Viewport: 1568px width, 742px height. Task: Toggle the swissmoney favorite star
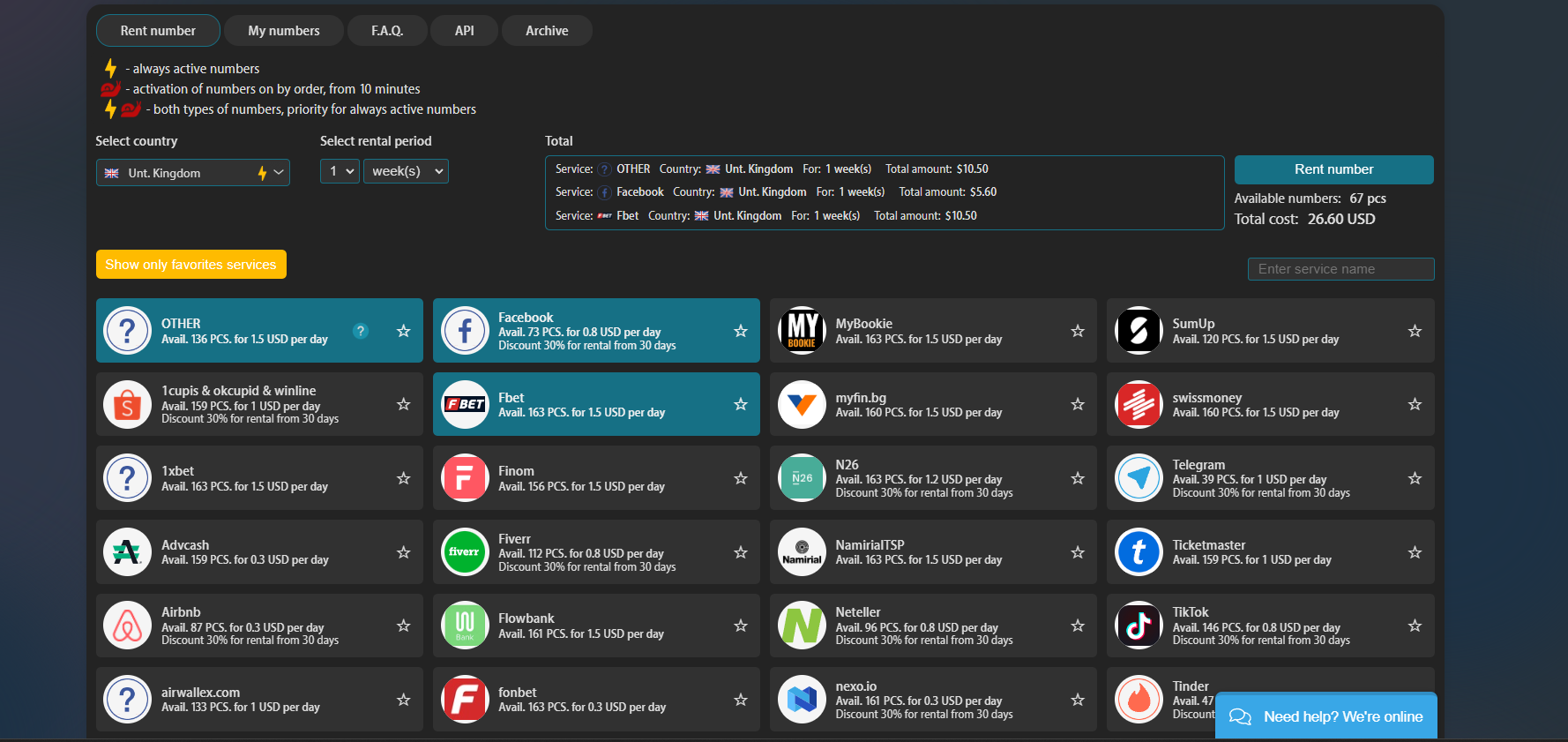(x=1415, y=404)
